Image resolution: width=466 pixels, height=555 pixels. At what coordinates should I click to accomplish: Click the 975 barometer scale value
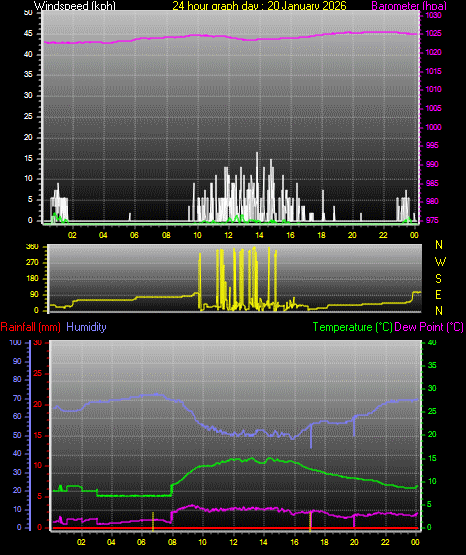coord(432,220)
